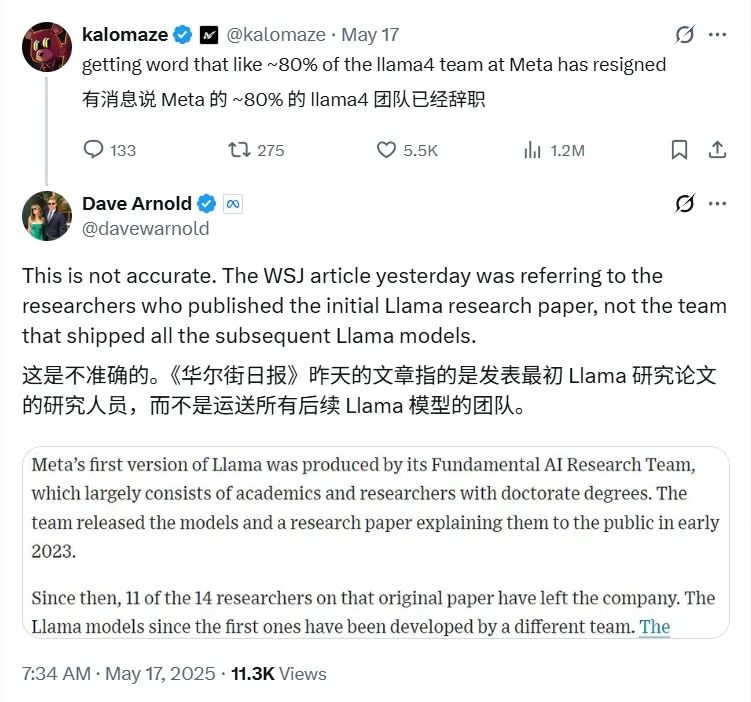Open the quoted WSJ article screenshot
Image resolution: width=751 pixels, height=702 pixels.
376,542
